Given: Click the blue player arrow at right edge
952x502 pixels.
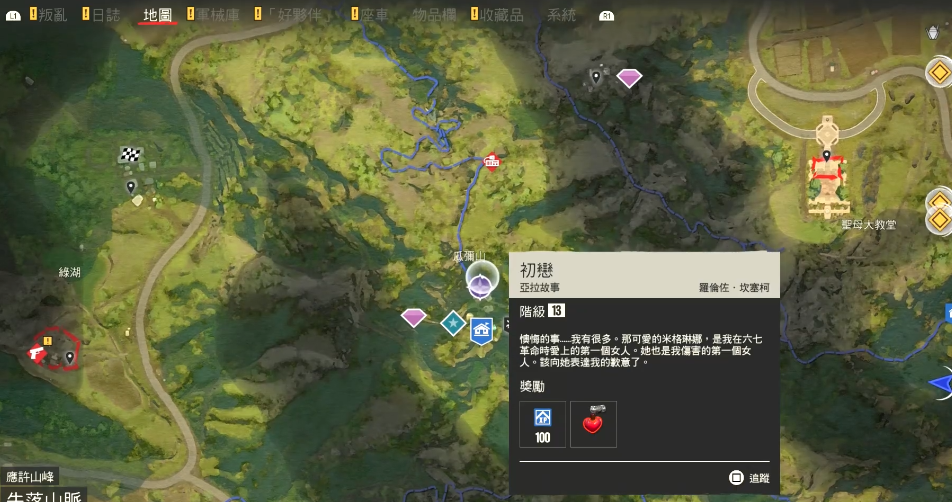Looking at the screenshot, I should point(941,384).
